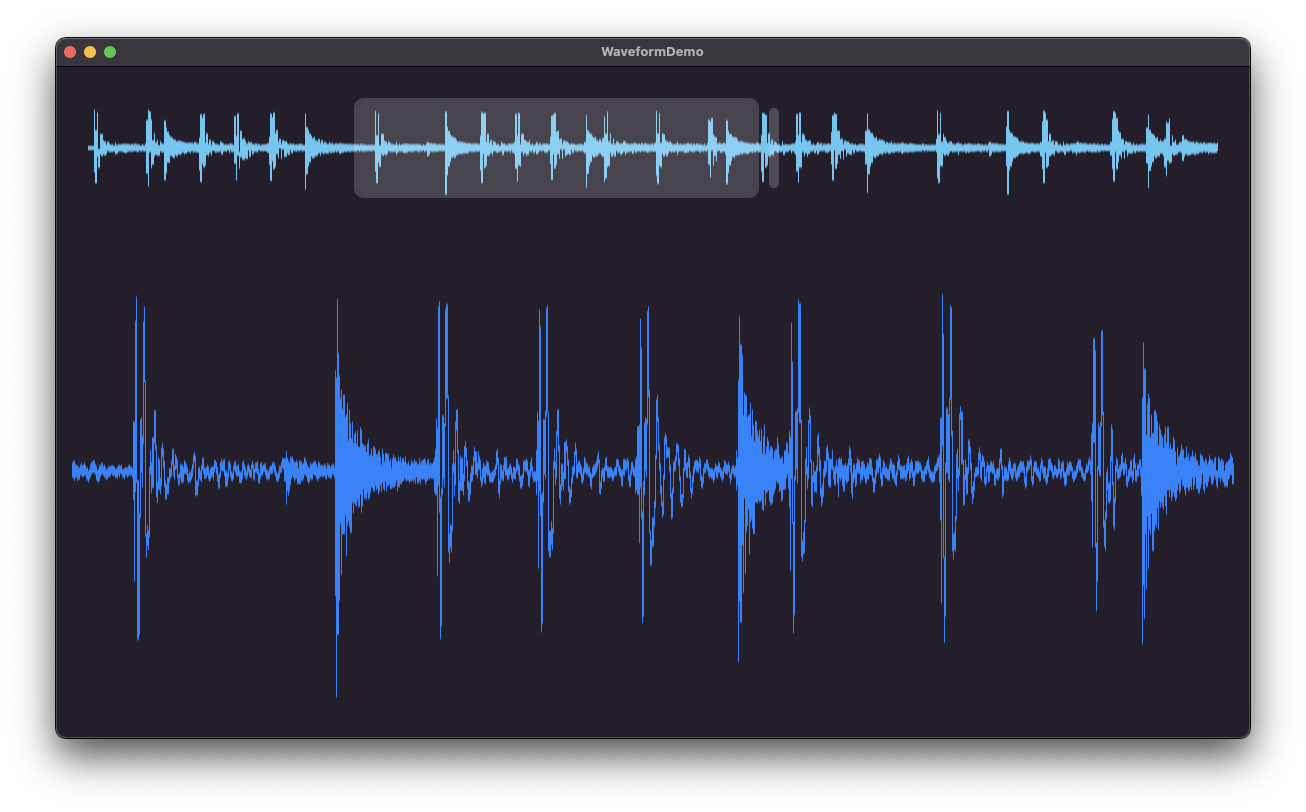Click the highlighted selection region in overview waveform

click(556, 148)
